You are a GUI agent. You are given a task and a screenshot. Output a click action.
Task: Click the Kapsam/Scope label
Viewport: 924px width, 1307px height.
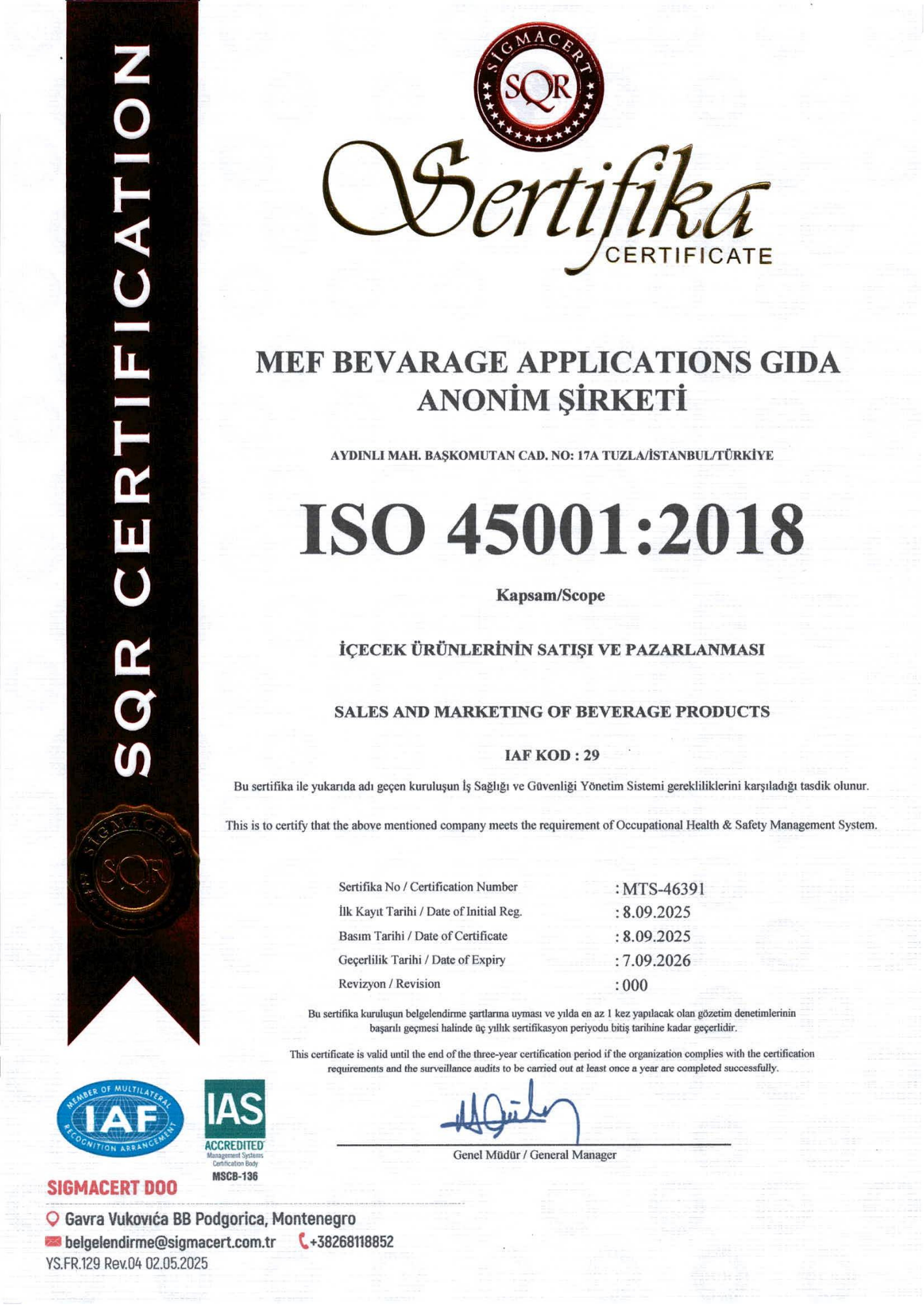click(x=551, y=596)
